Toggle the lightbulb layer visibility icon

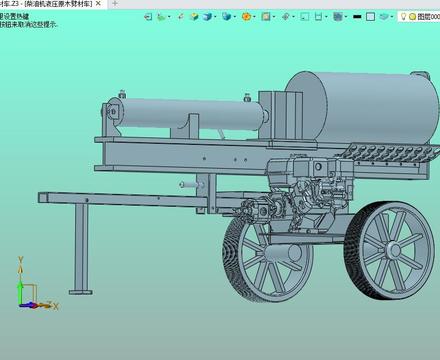(403, 16)
